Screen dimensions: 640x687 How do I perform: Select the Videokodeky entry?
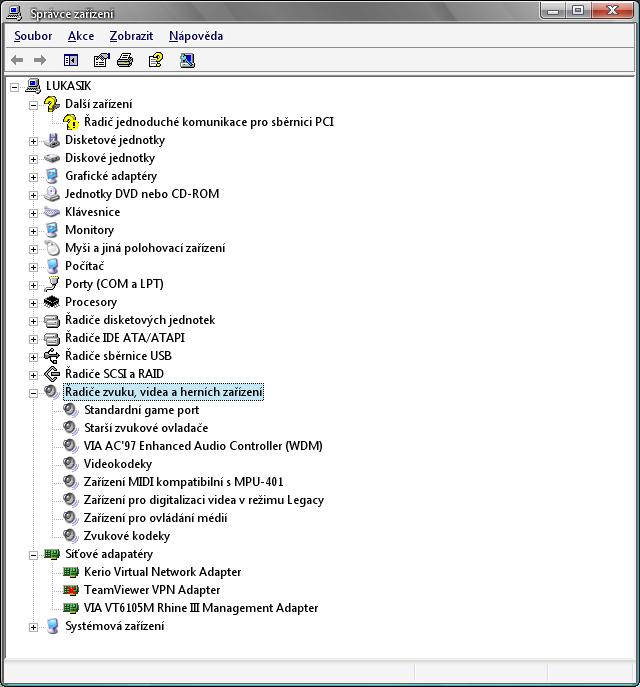[118, 464]
